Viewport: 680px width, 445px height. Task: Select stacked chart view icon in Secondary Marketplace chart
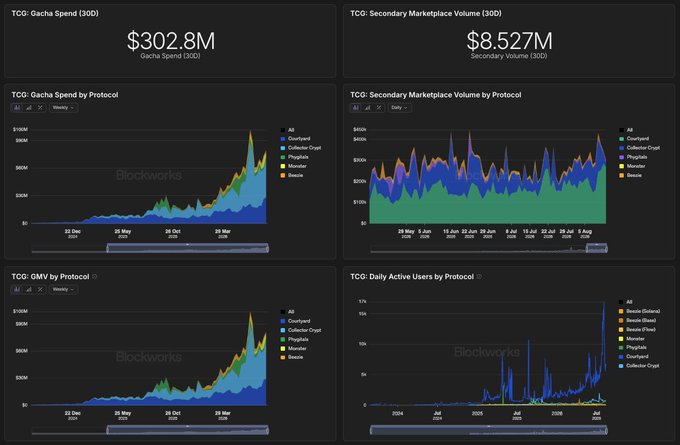pyautogui.click(x=356, y=108)
